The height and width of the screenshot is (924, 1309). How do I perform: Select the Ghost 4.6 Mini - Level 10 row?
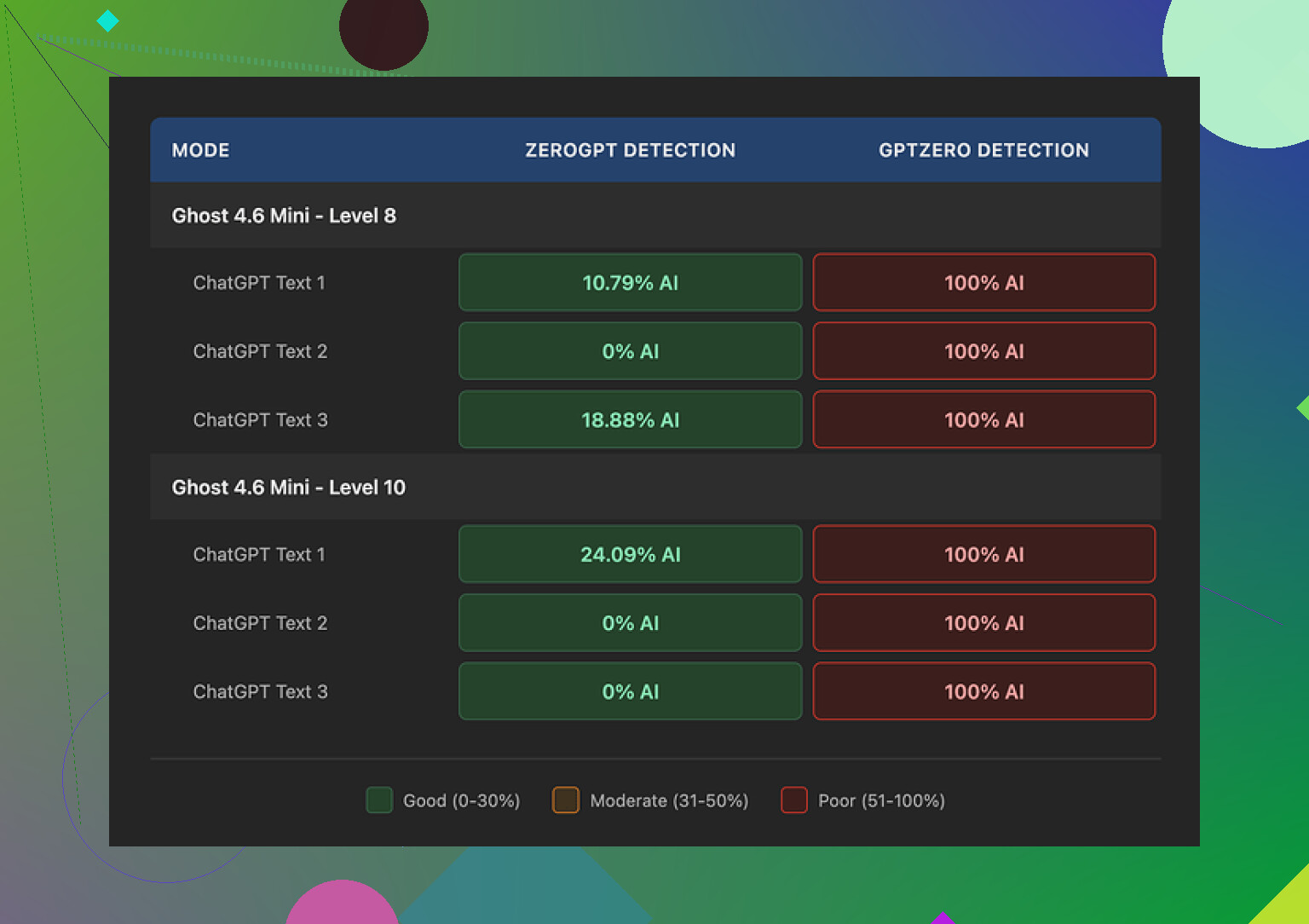pyautogui.click(x=289, y=488)
